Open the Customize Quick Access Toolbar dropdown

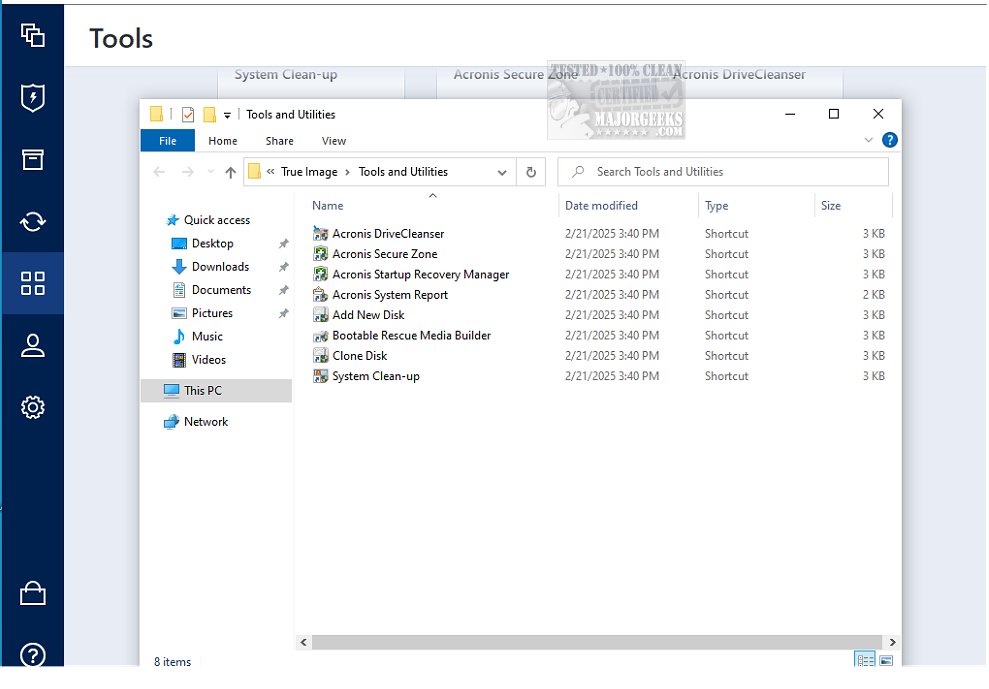[x=228, y=115]
